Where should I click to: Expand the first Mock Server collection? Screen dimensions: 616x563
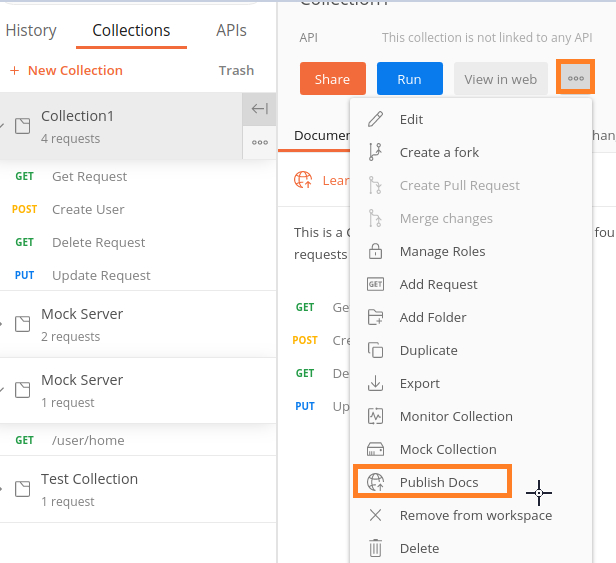(x=4, y=324)
